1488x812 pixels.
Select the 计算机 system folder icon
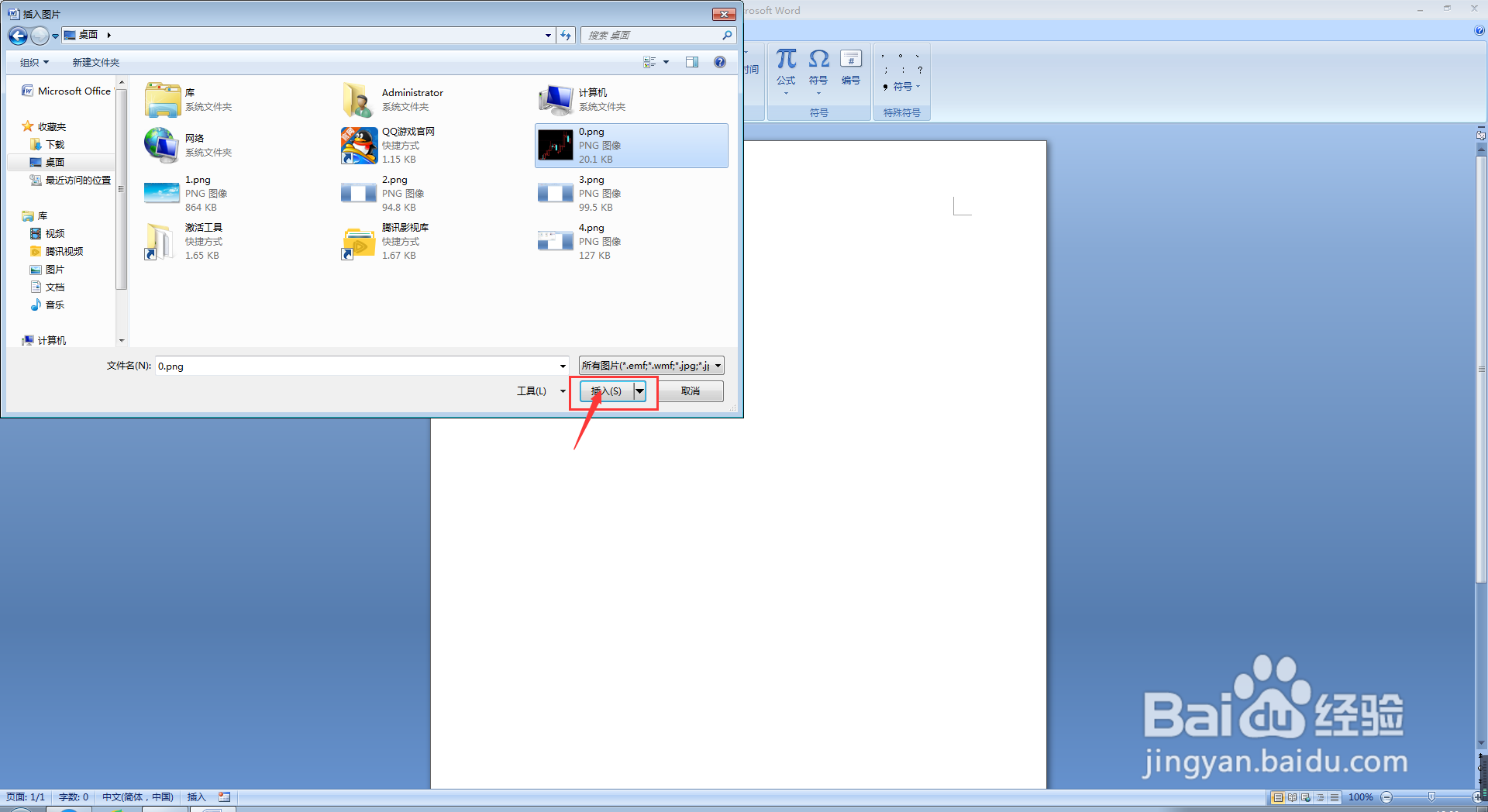click(556, 99)
